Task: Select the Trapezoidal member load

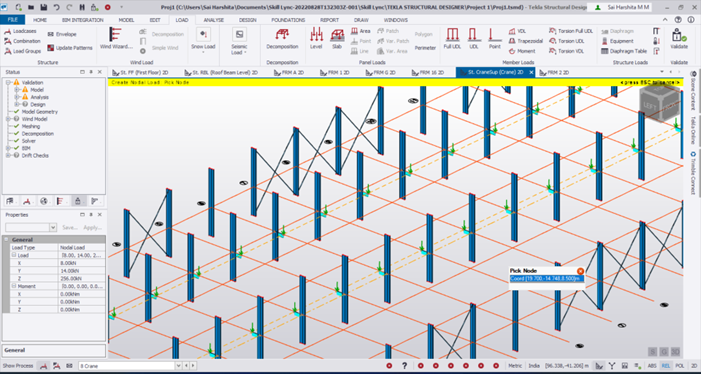Action: click(x=526, y=41)
